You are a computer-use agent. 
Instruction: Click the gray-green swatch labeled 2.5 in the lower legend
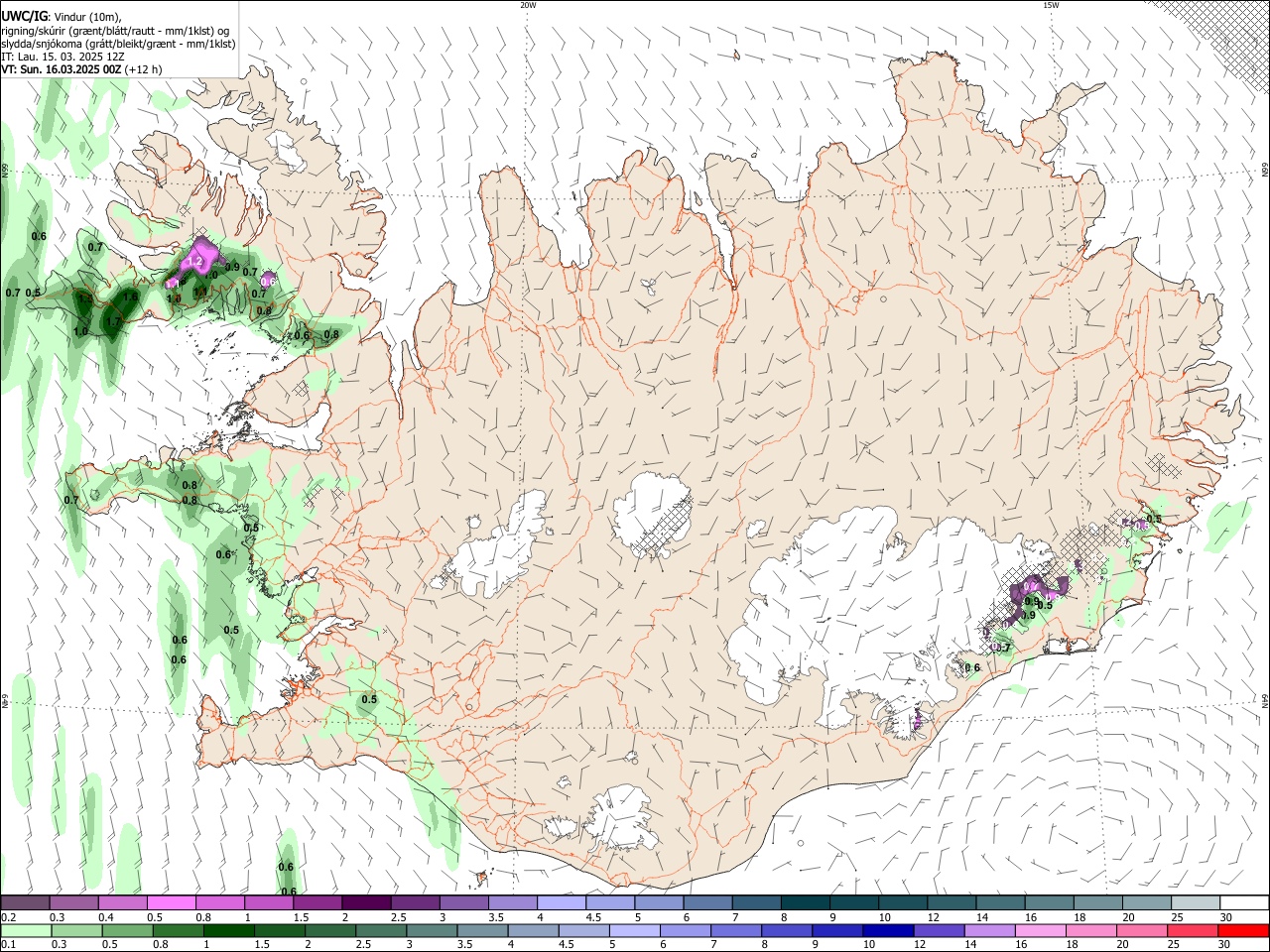coord(381,930)
